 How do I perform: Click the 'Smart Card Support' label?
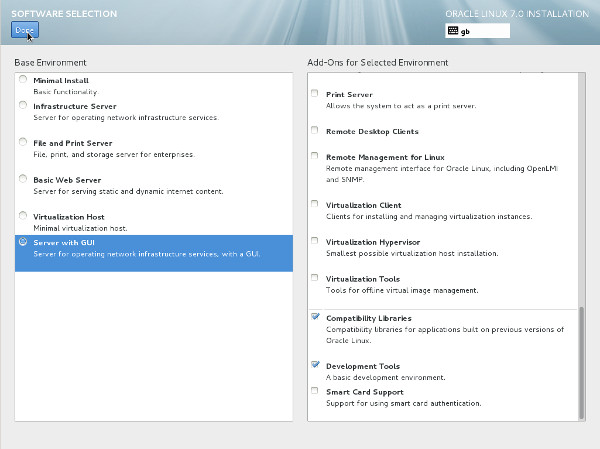[365, 392]
